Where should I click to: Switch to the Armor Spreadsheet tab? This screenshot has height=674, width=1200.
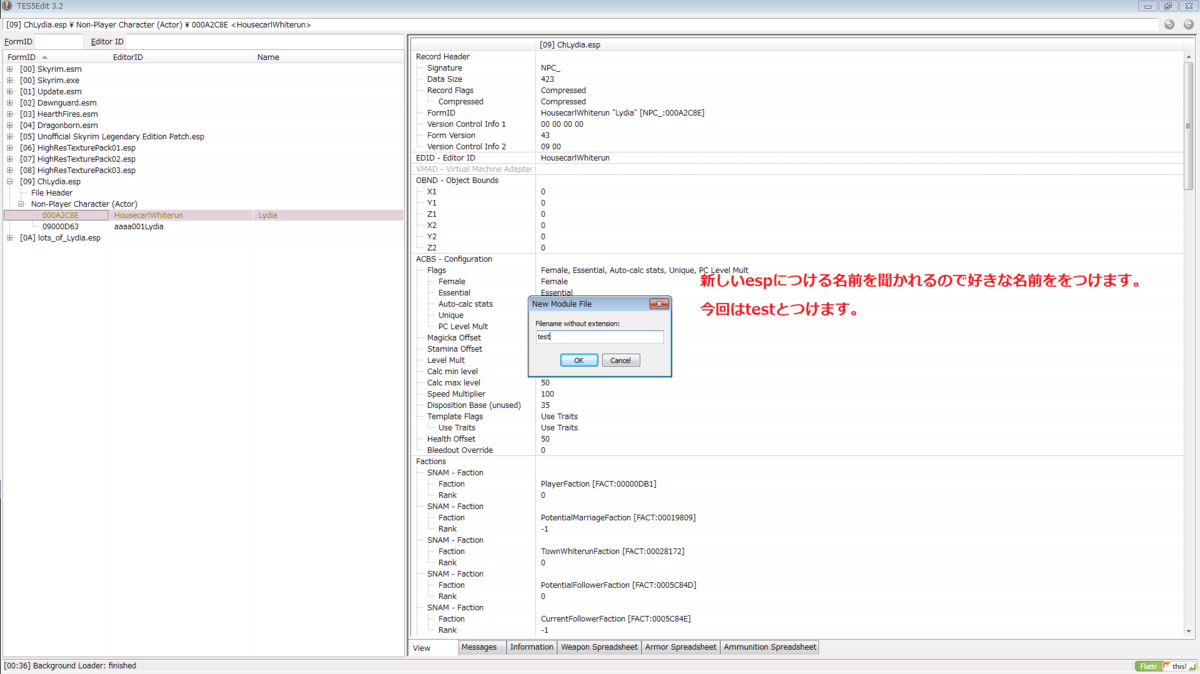[680, 647]
